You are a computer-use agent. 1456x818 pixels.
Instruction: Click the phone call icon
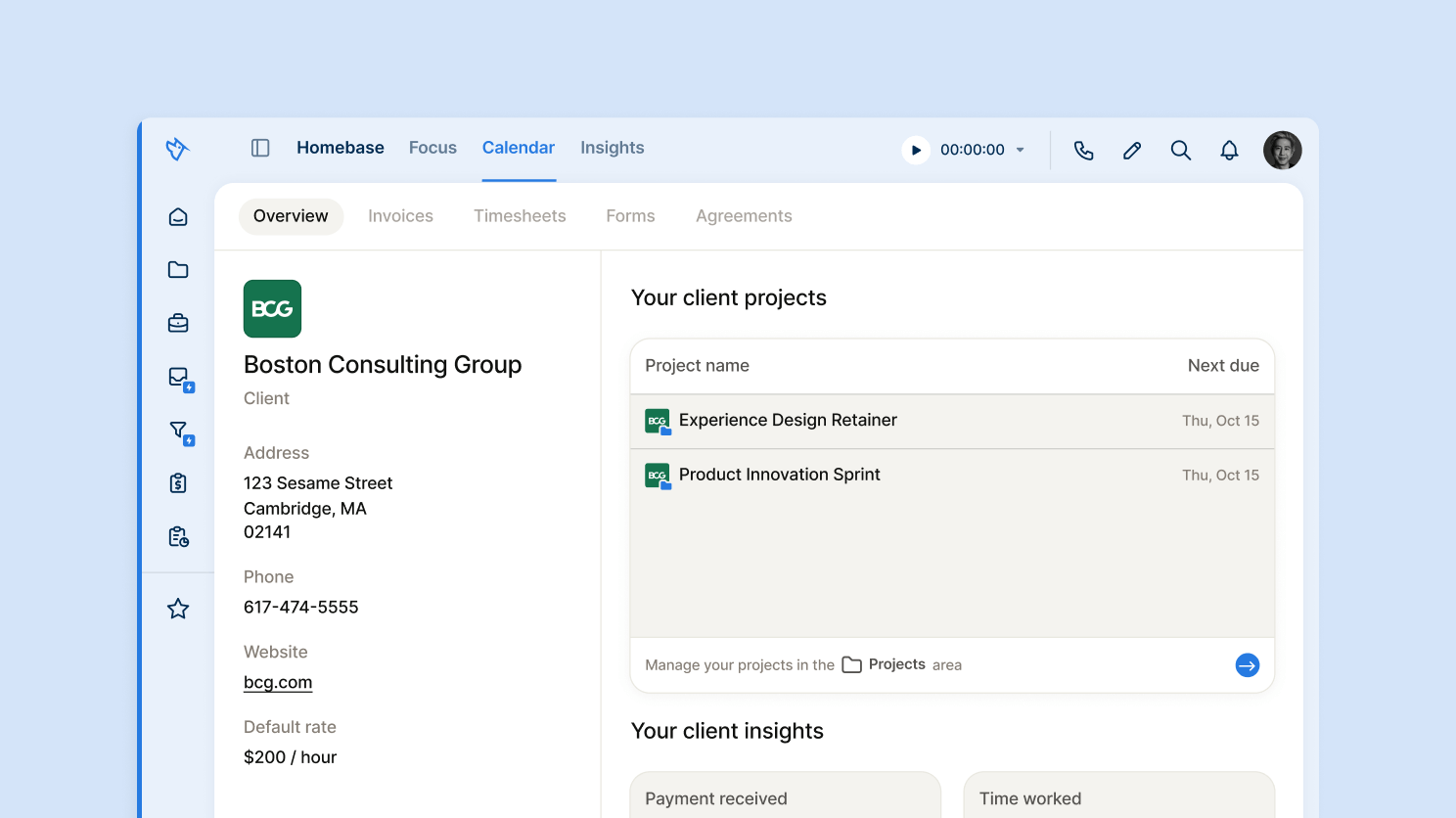1083,150
